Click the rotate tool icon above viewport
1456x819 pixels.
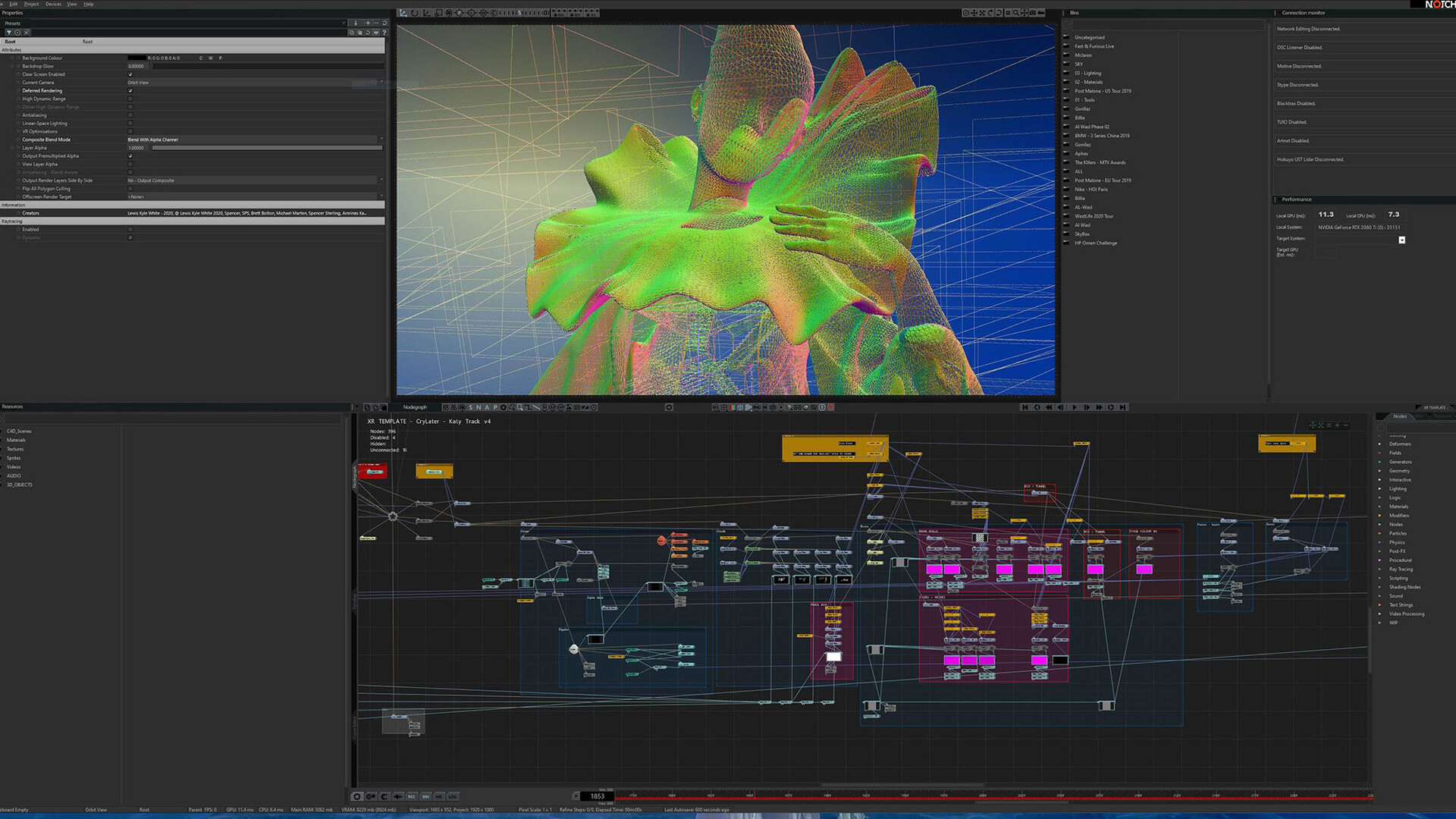tap(415, 13)
